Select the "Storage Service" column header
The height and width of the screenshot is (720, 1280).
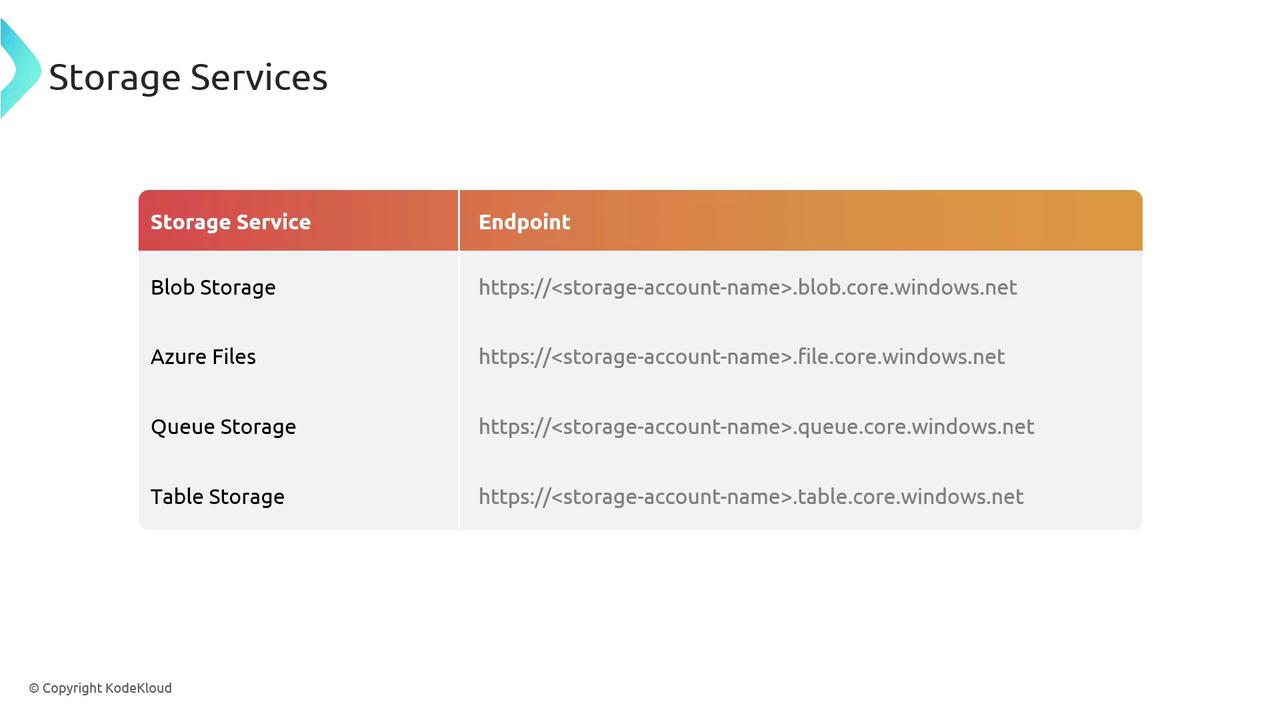pyautogui.click(x=230, y=222)
